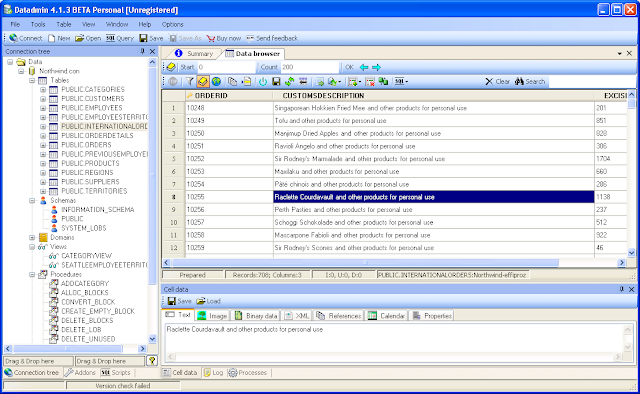Click the Buy now cart button

tap(224, 38)
